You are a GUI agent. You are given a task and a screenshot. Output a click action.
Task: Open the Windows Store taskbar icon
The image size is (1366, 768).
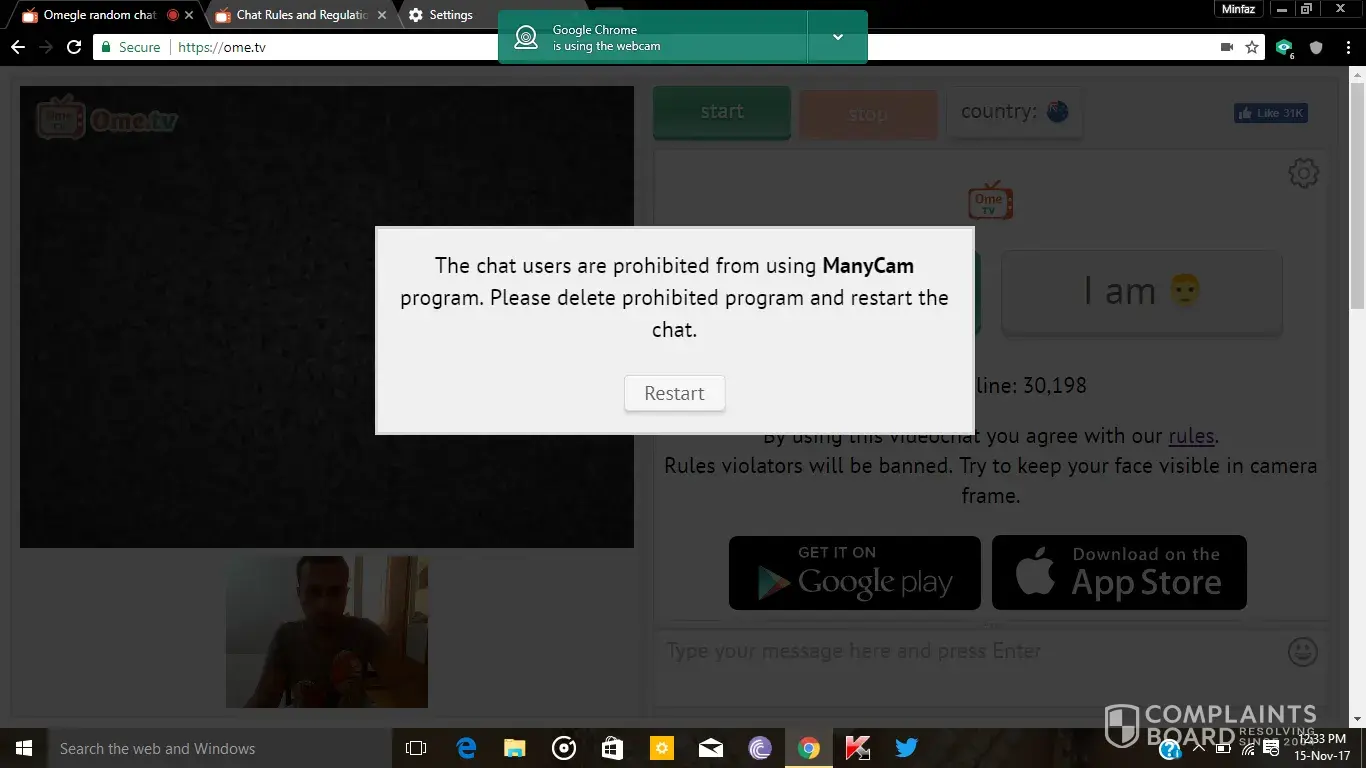613,748
